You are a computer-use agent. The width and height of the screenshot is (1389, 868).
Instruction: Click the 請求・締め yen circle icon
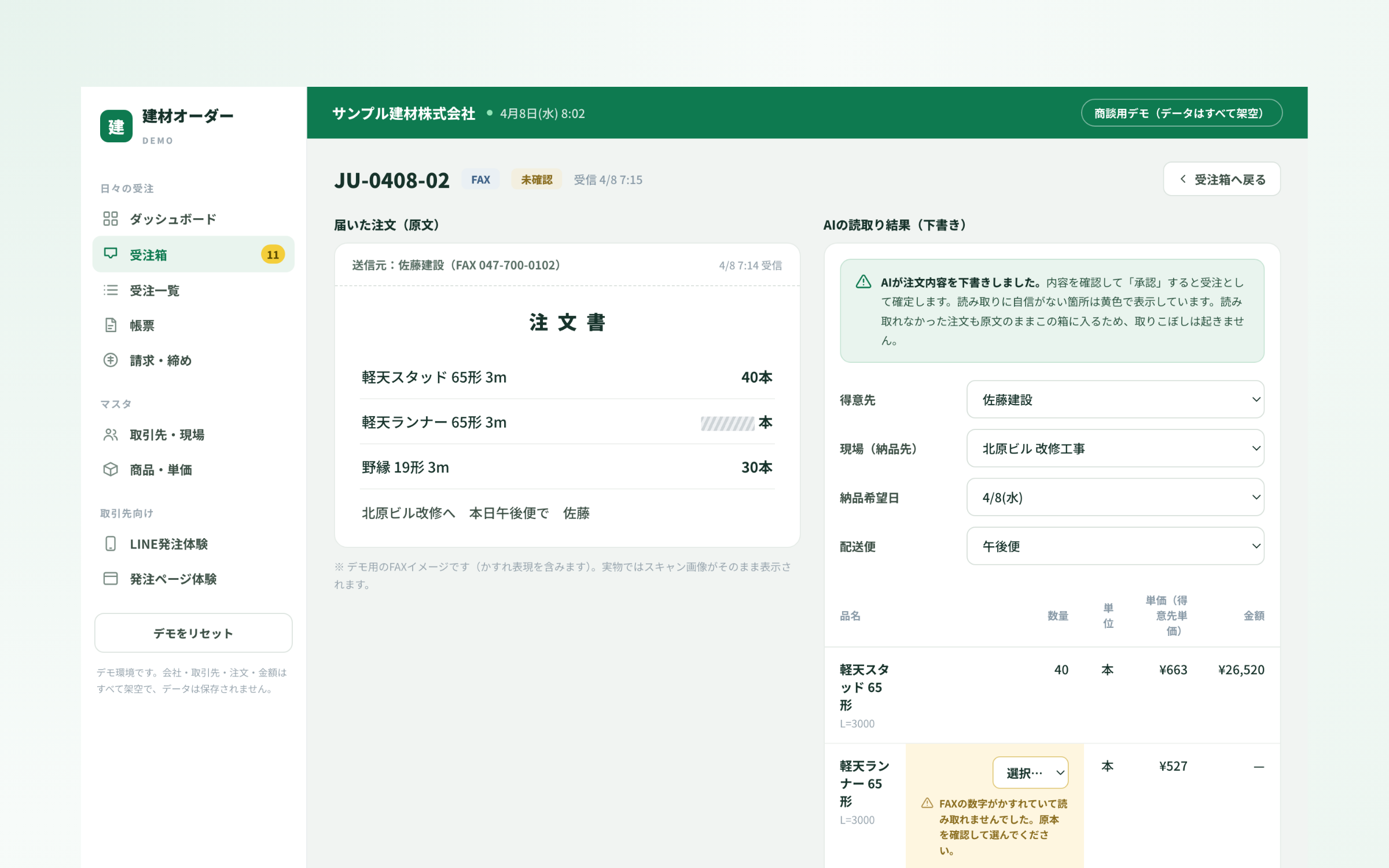point(111,360)
